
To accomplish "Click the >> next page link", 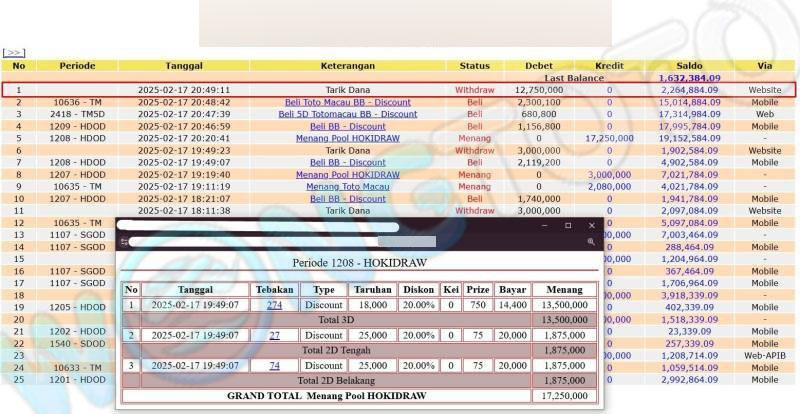I will 14,51.
